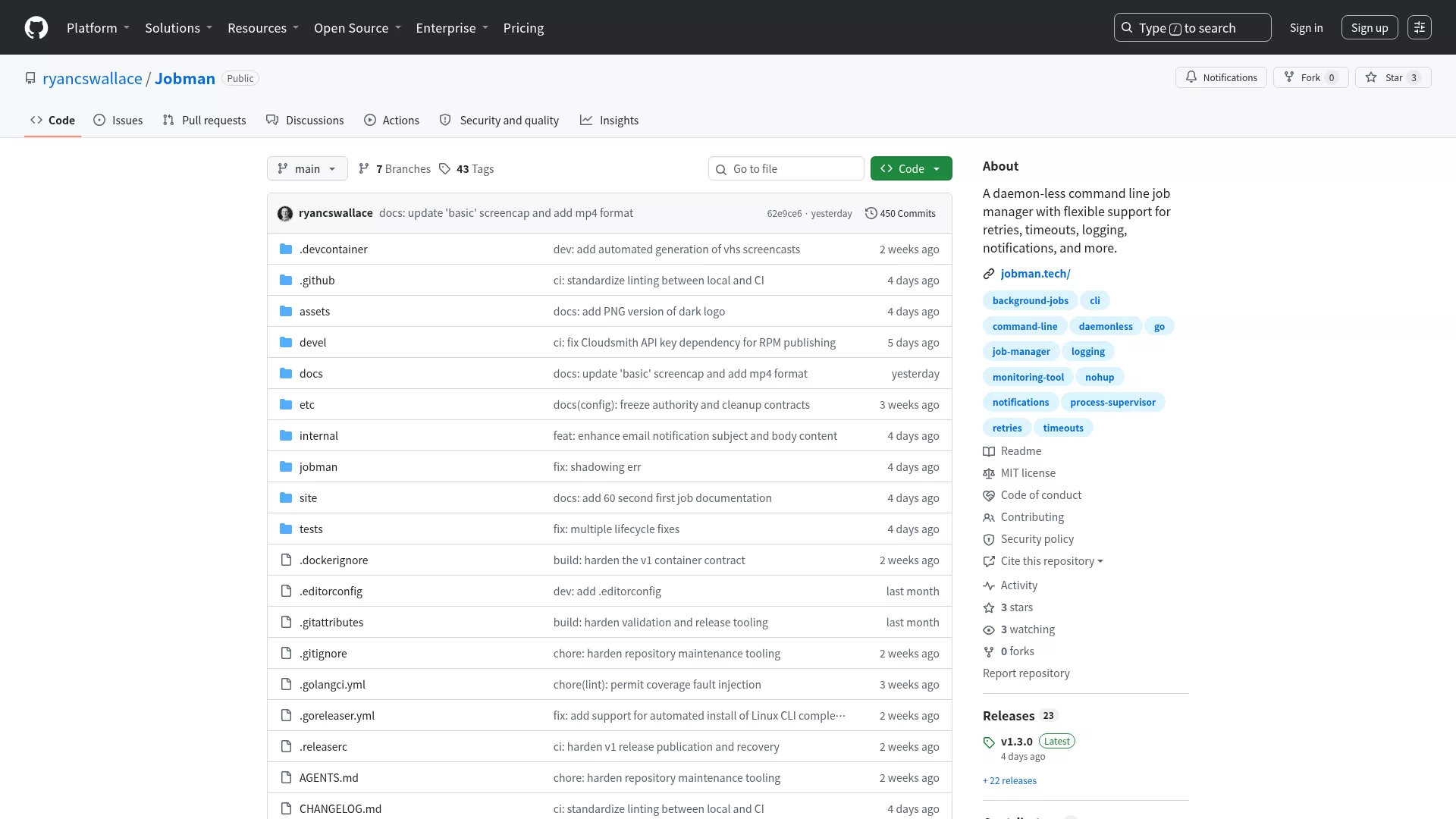Open commit hash 62e9ce6

[x=784, y=214]
